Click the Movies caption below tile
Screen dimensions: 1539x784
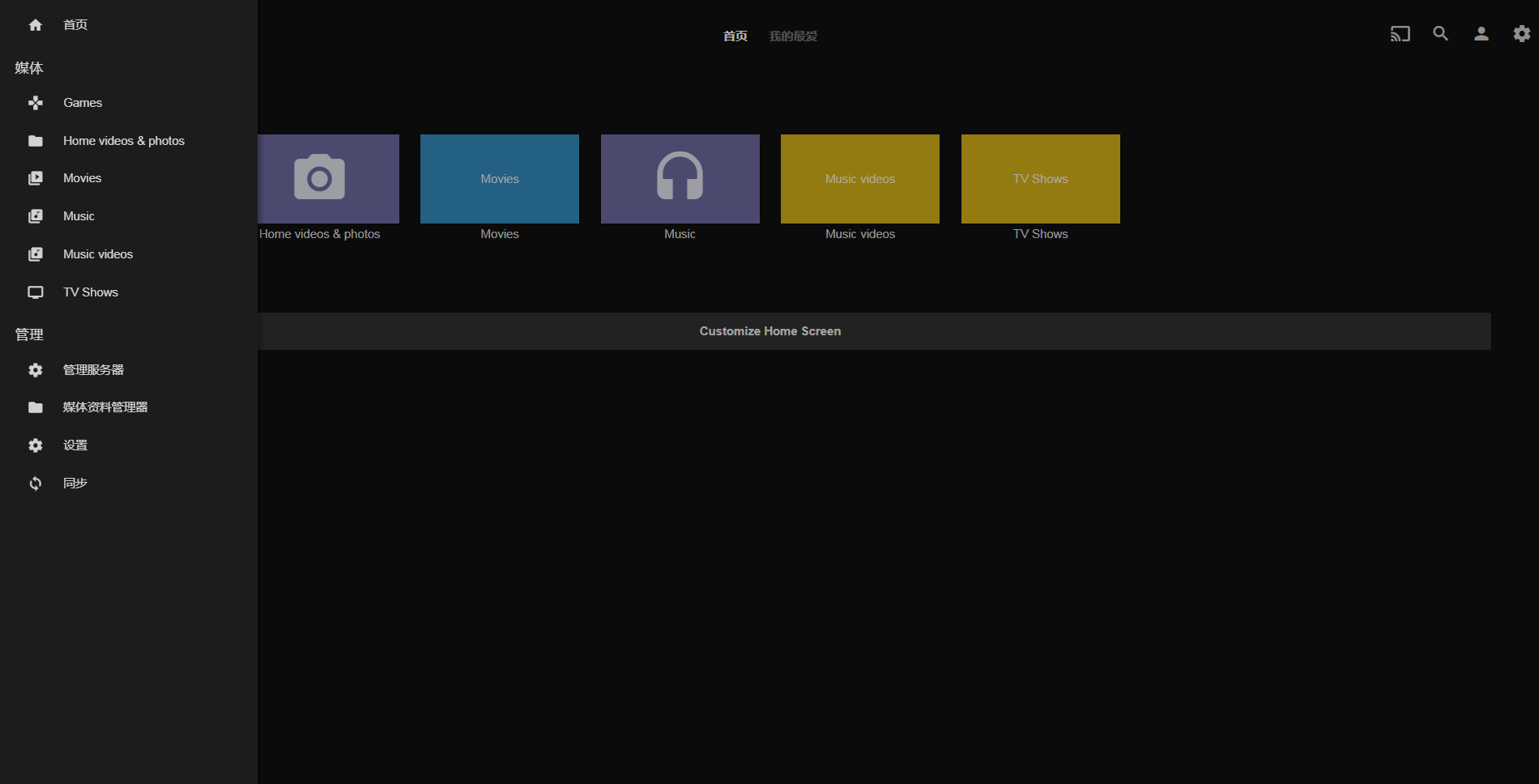click(x=500, y=234)
